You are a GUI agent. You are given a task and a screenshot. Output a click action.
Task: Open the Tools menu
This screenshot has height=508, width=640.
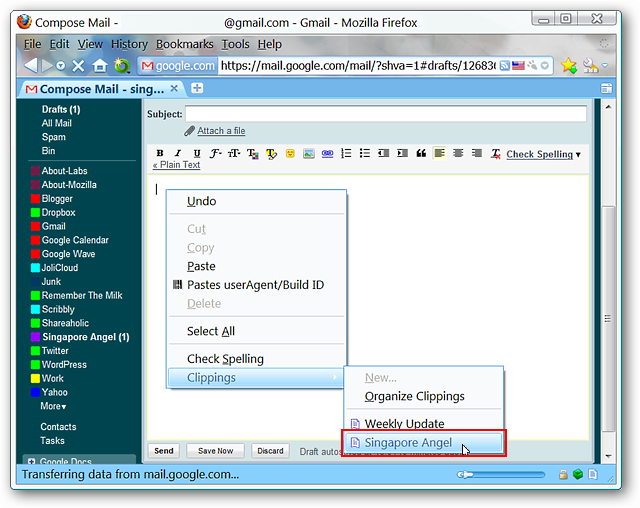(235, 44)
